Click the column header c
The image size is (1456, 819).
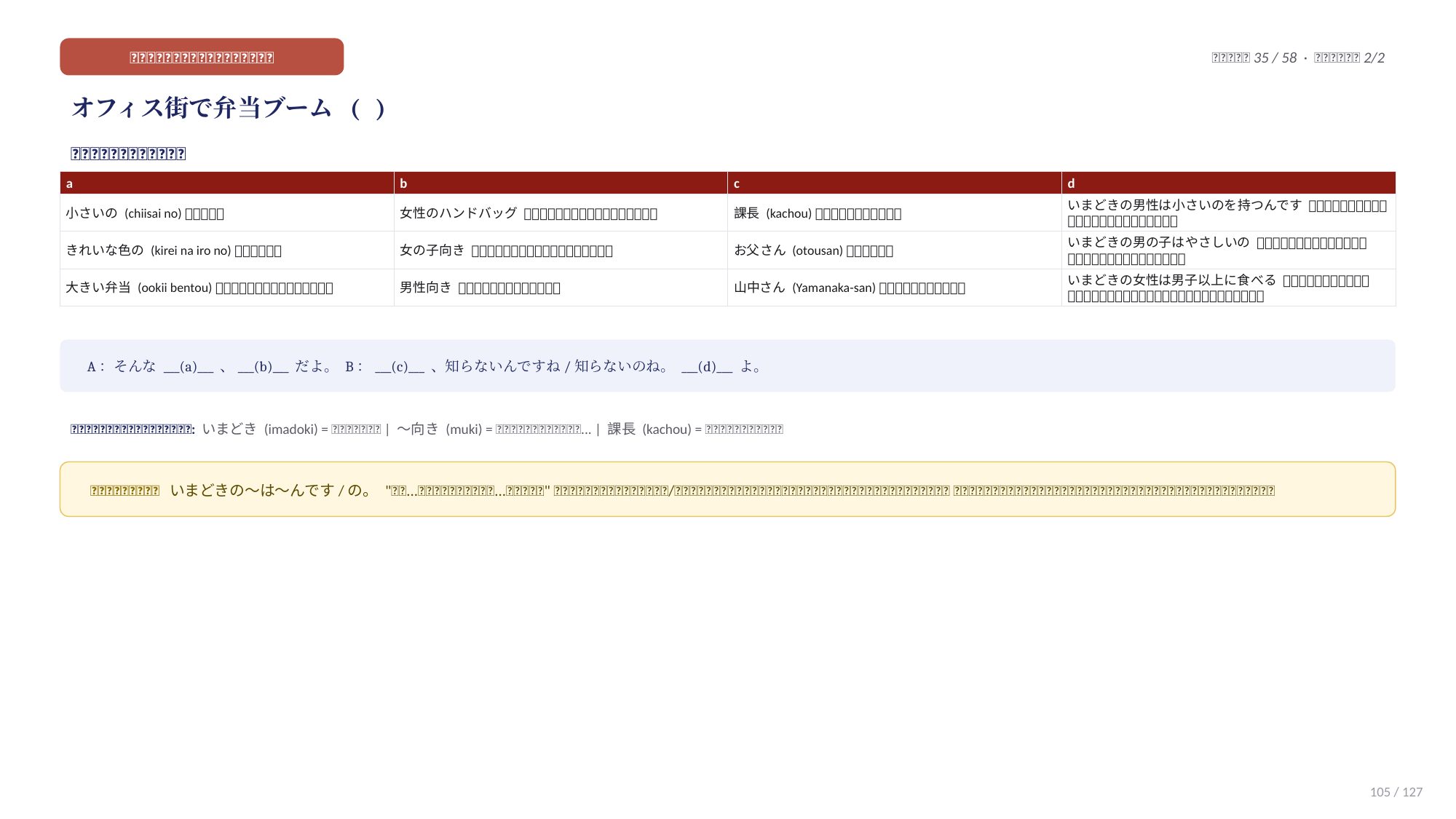(x=895, y=183)
